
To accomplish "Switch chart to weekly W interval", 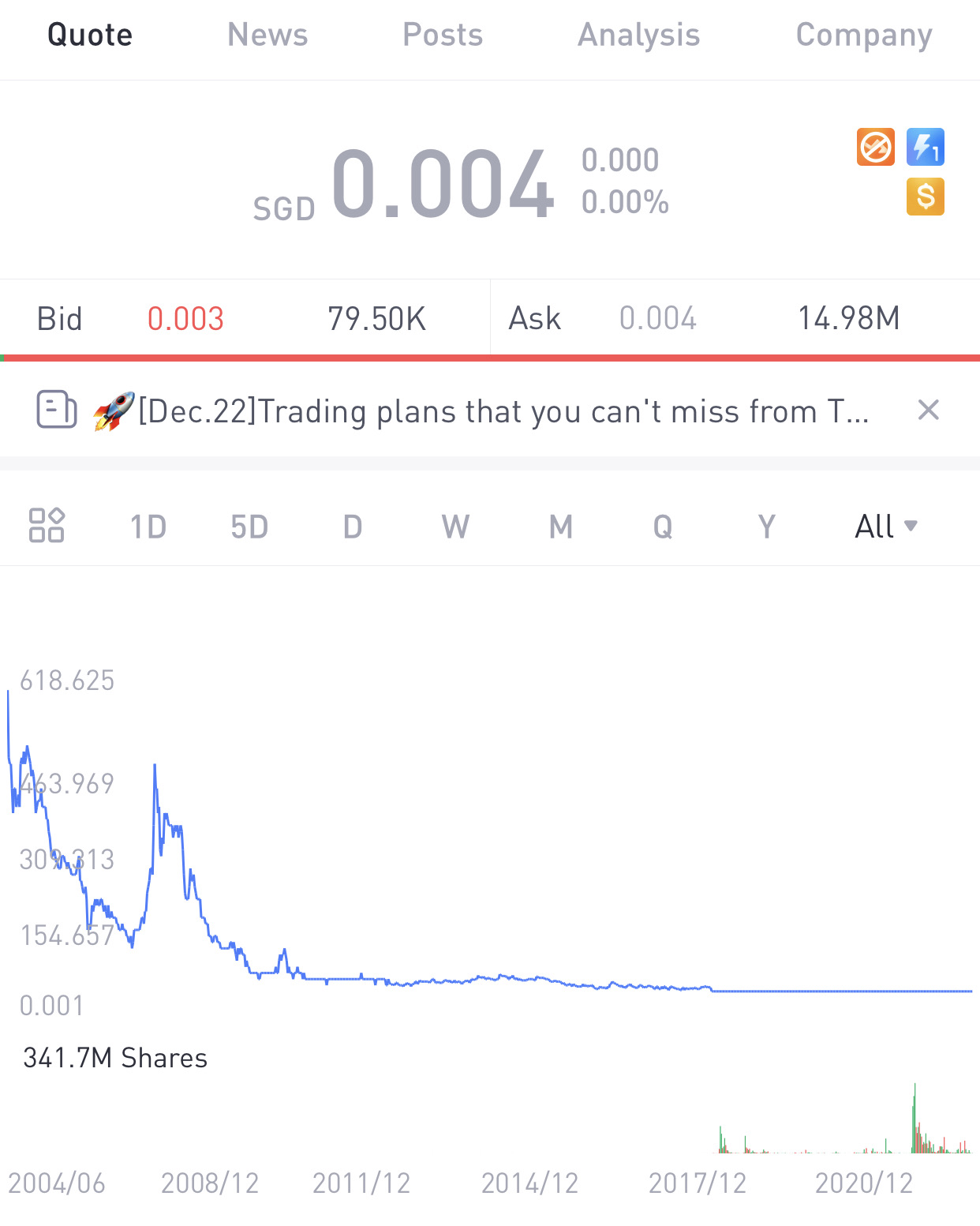I will (455, 527).
